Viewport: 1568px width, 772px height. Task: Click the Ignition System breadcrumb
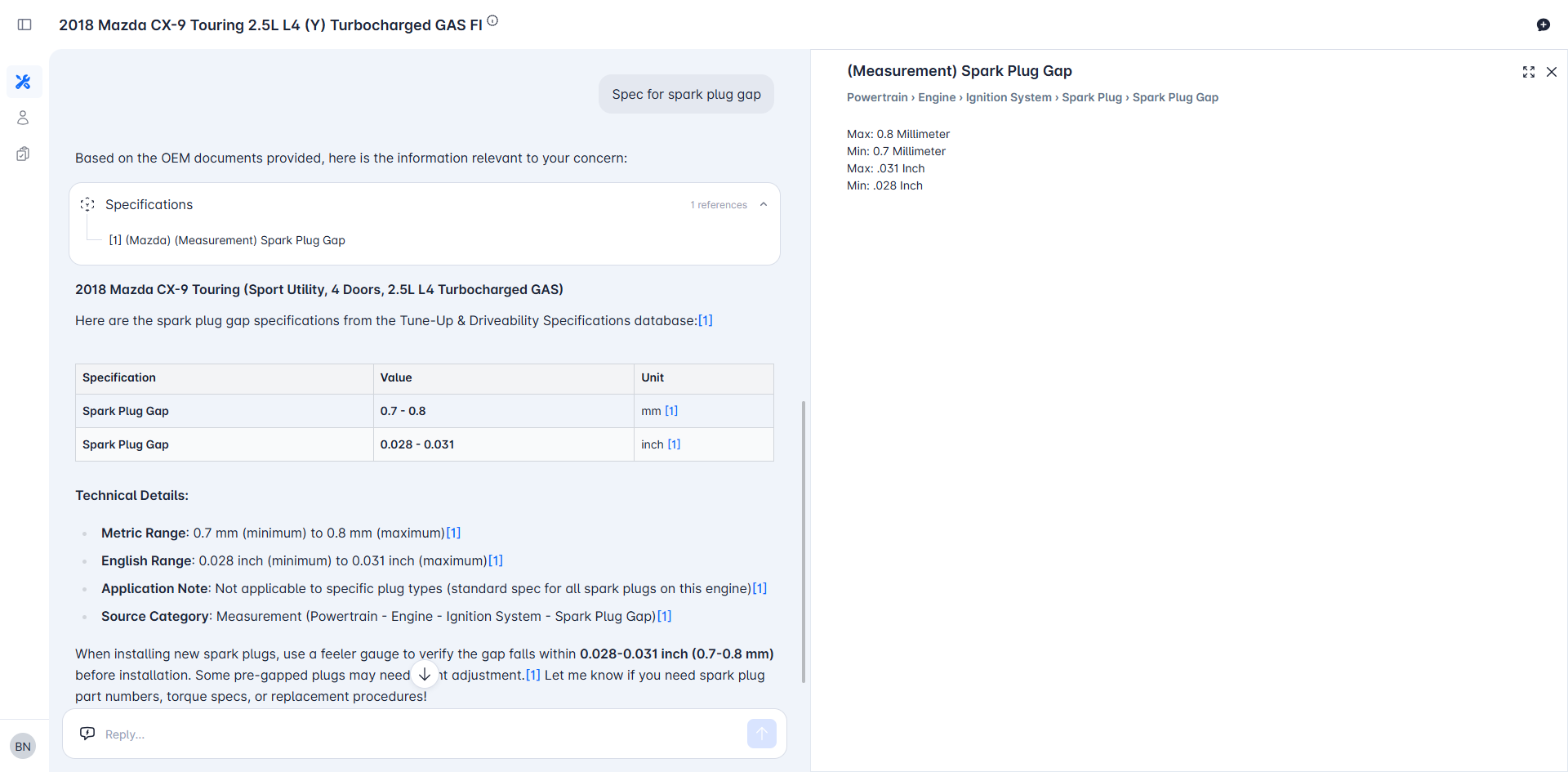1008,97
